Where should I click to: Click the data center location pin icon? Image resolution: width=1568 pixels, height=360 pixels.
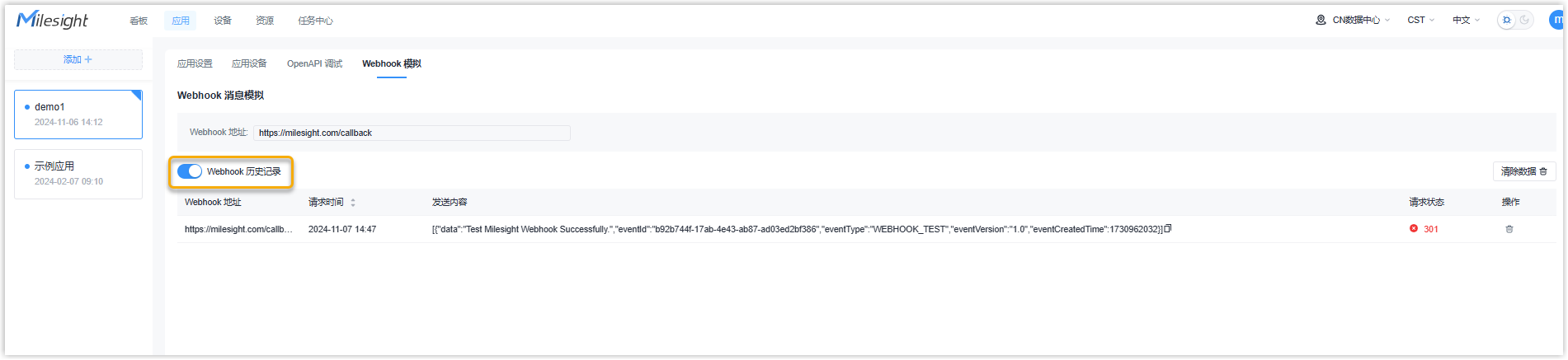pyautogui.click(x=1321, y=20)
